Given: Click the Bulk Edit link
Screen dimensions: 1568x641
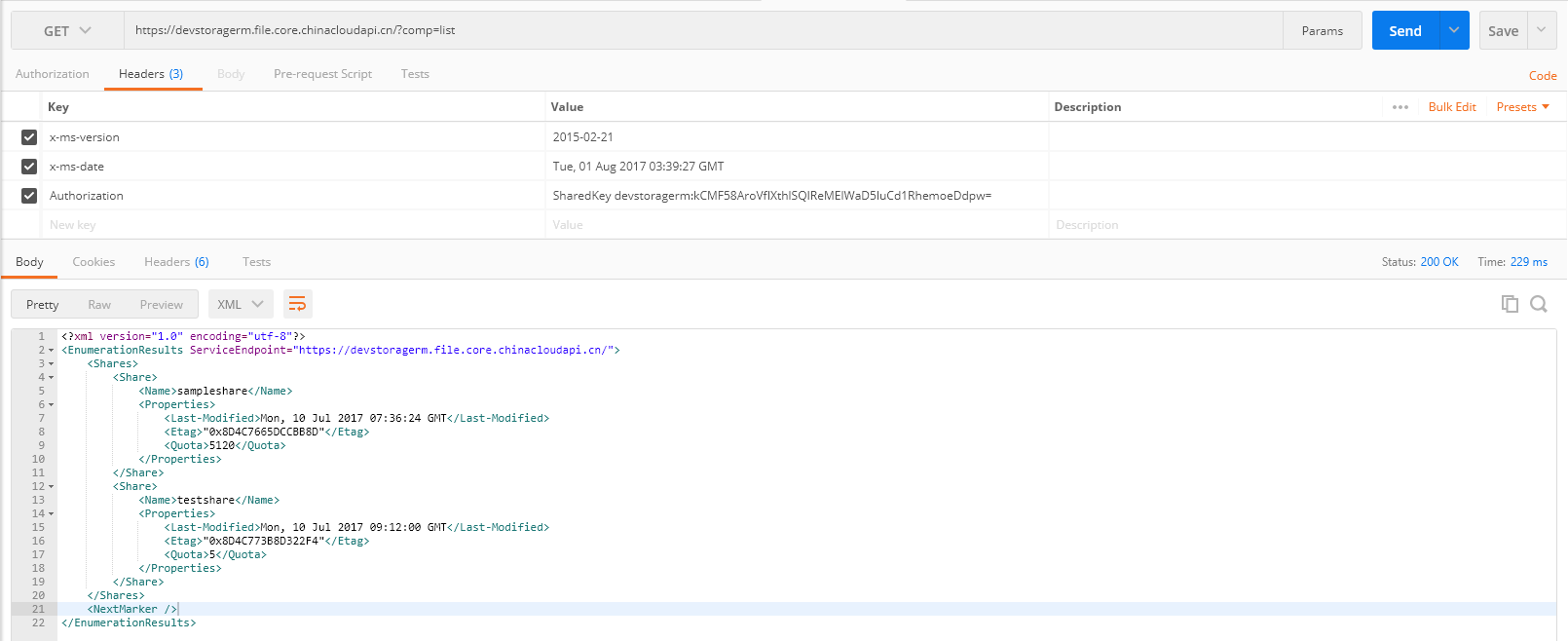Looking at the screenshot, I should click(x=1451, y=107).
